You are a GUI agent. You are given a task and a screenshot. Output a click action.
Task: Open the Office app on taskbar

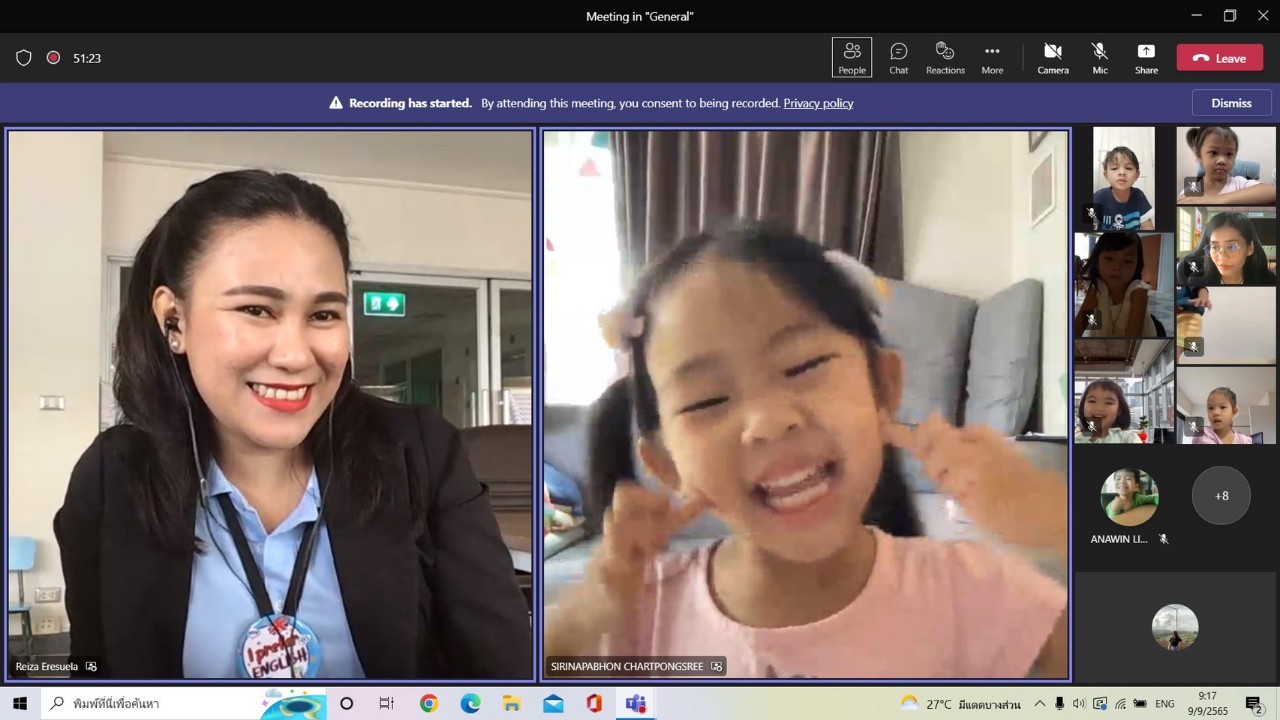pyautogui.click(x=594, y=704)
